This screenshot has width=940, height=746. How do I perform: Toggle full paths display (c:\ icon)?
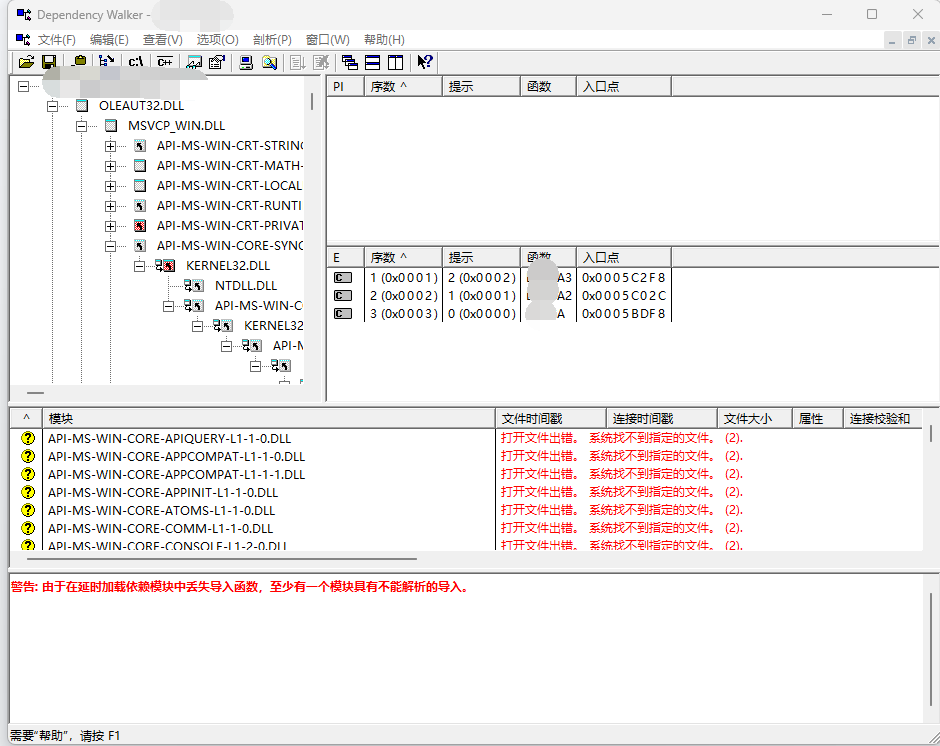tap(136, 62)
